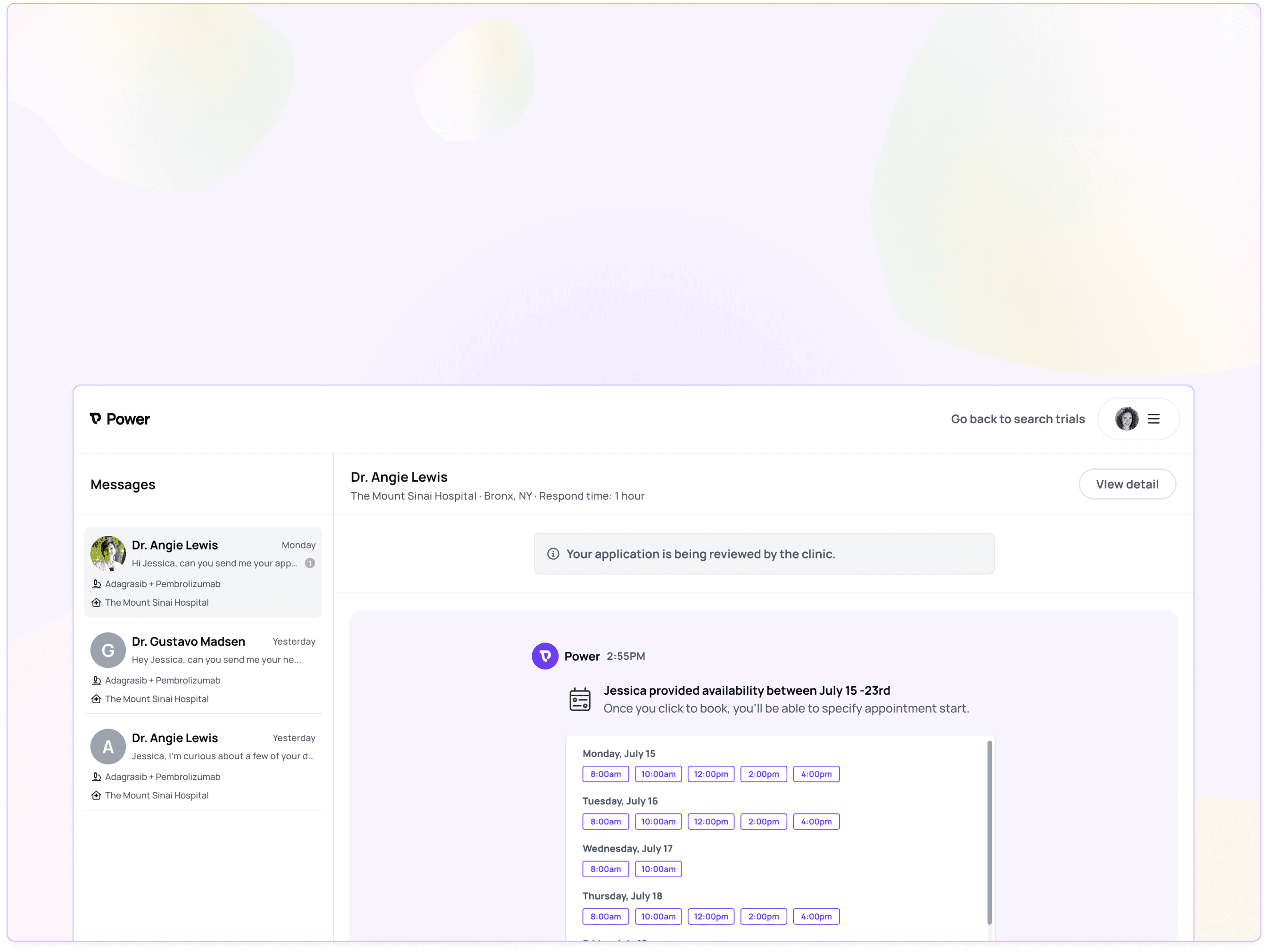Select the 4:00pm slot on Thursday, July 18
Image resolution: width=1268 pixels, height=952 pixels.
click(x=816, y=917)
